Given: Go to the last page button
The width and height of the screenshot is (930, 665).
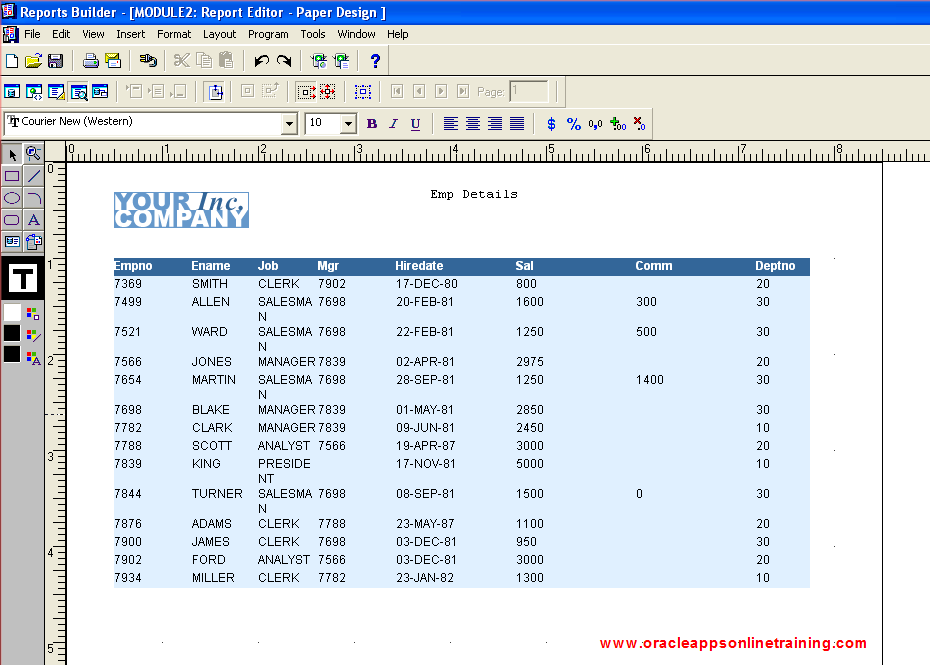Looking at the screenshot, I should point(463,91).
